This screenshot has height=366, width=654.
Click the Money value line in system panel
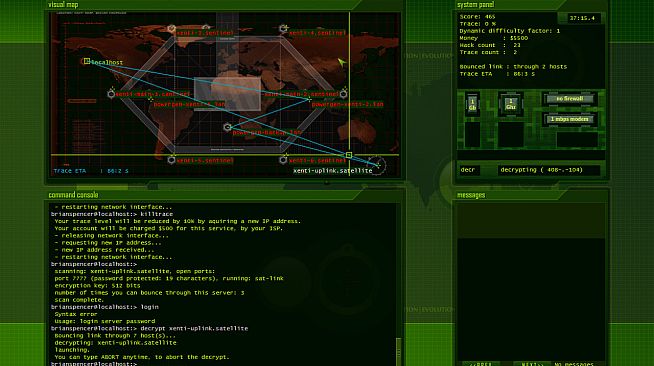pyautogui.click(x=494, y=38)
